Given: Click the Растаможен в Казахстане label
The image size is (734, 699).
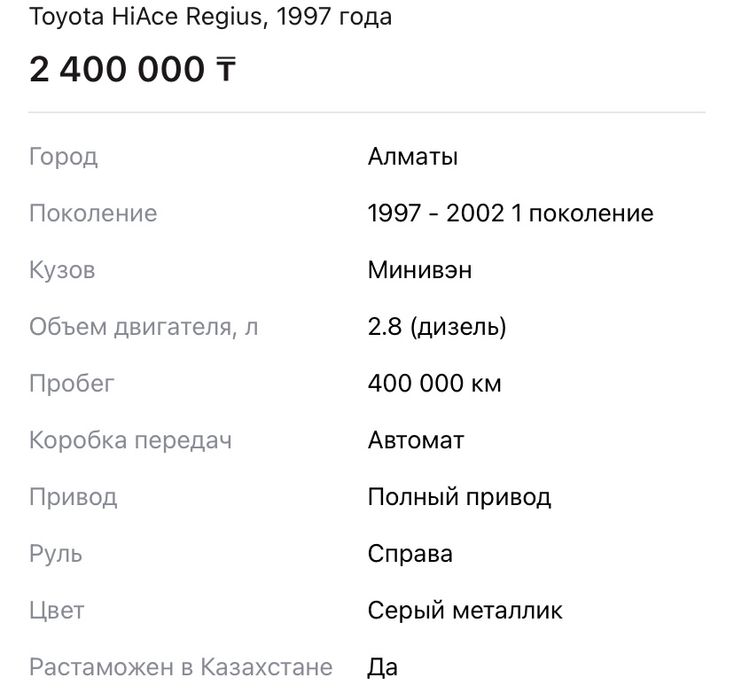Looking at the screenshot, I should pyautogui.click(x=180, y=667).
